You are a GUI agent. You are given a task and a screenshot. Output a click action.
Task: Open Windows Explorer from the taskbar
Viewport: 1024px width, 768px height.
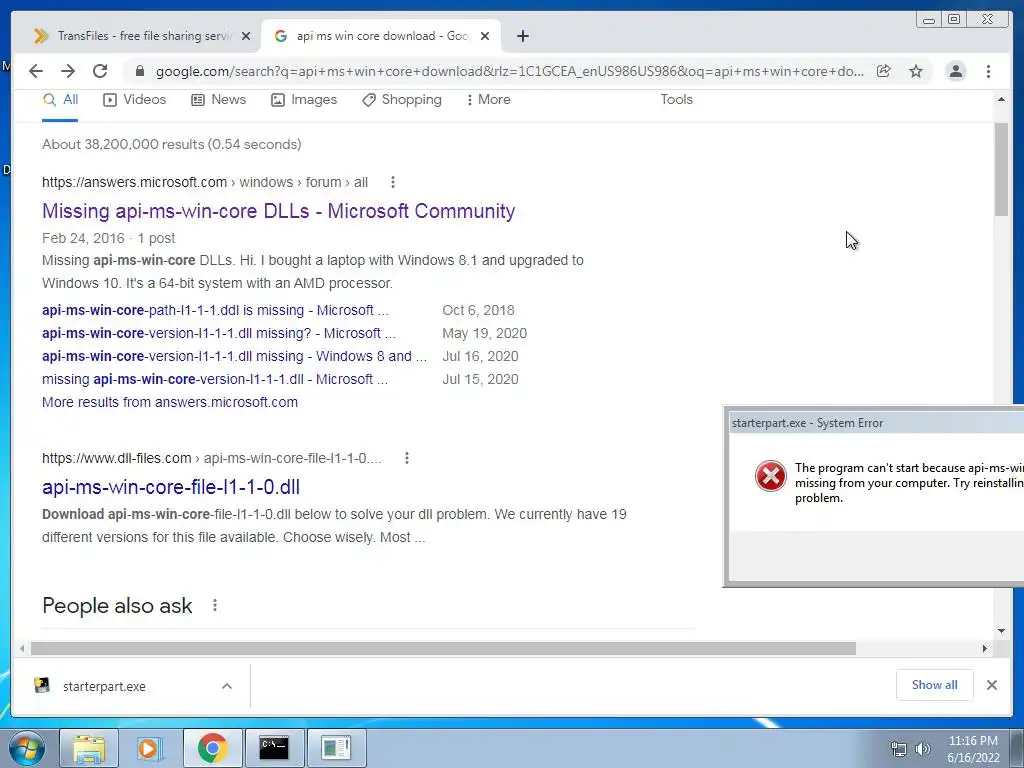(x=89, y=748)
